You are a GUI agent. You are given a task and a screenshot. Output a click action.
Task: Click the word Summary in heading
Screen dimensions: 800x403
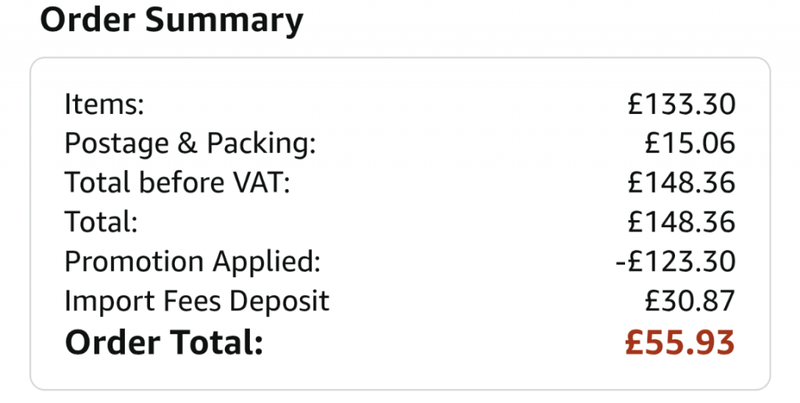tap(224, 22)
